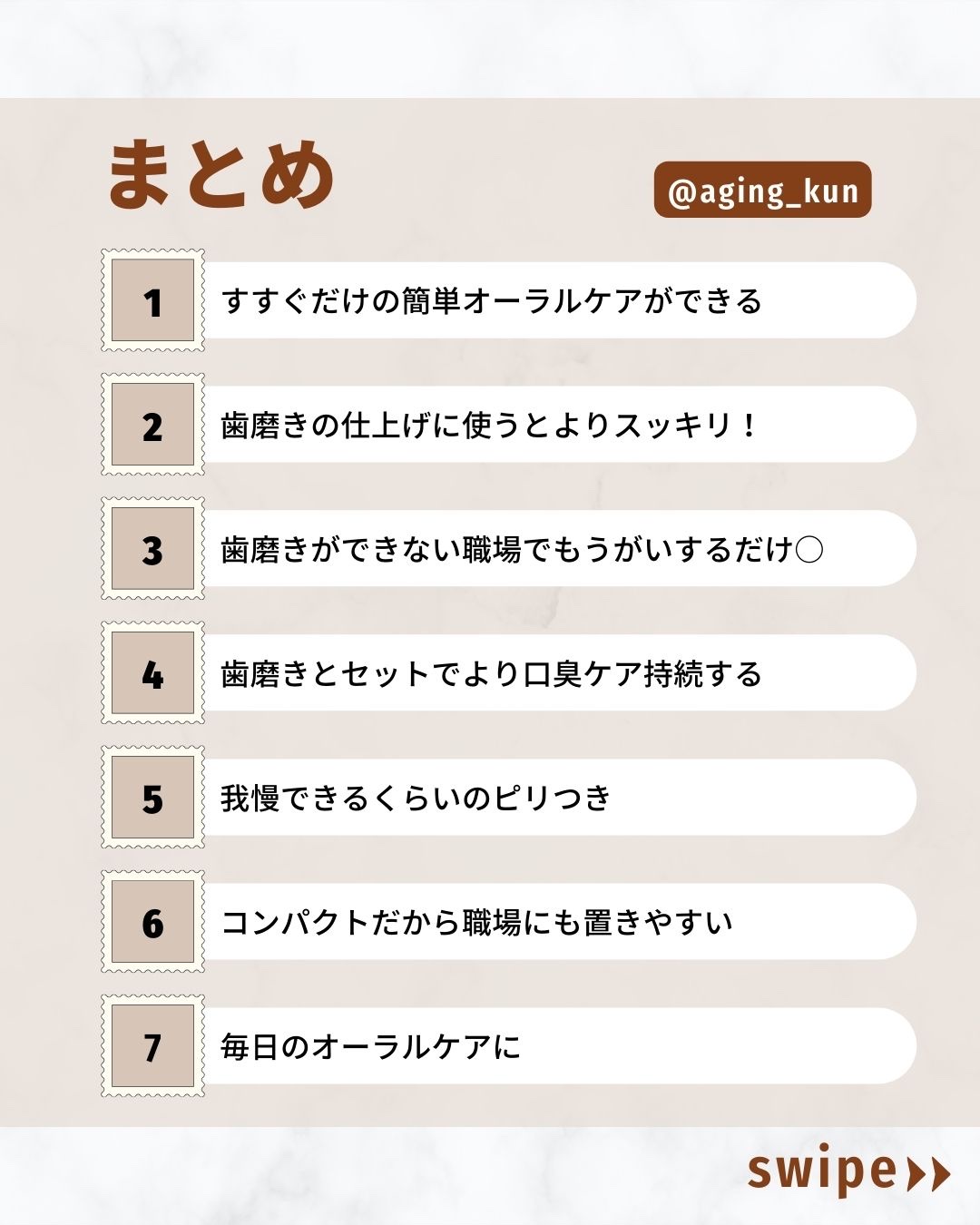Click the number 1 stamp icon
This screenshot has width=980, height=1225.
(152, 300)
